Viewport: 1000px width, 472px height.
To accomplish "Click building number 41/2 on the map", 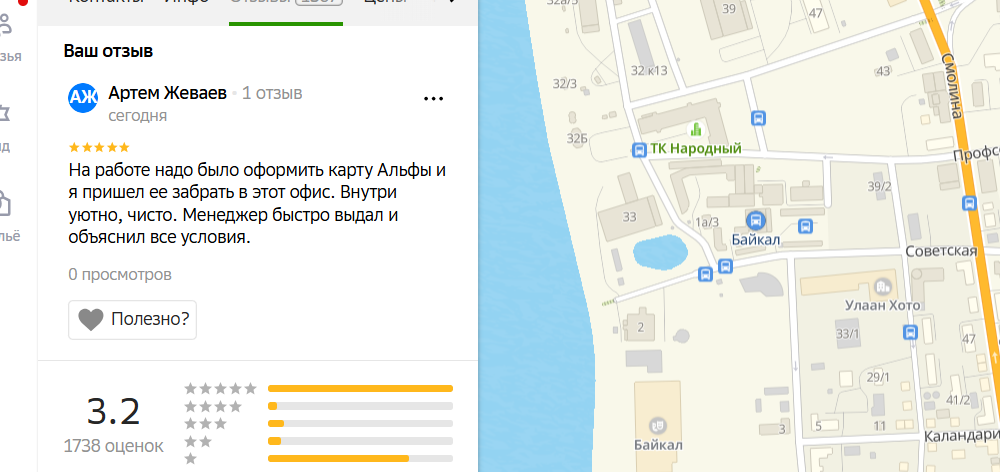I will click(958, 400).
